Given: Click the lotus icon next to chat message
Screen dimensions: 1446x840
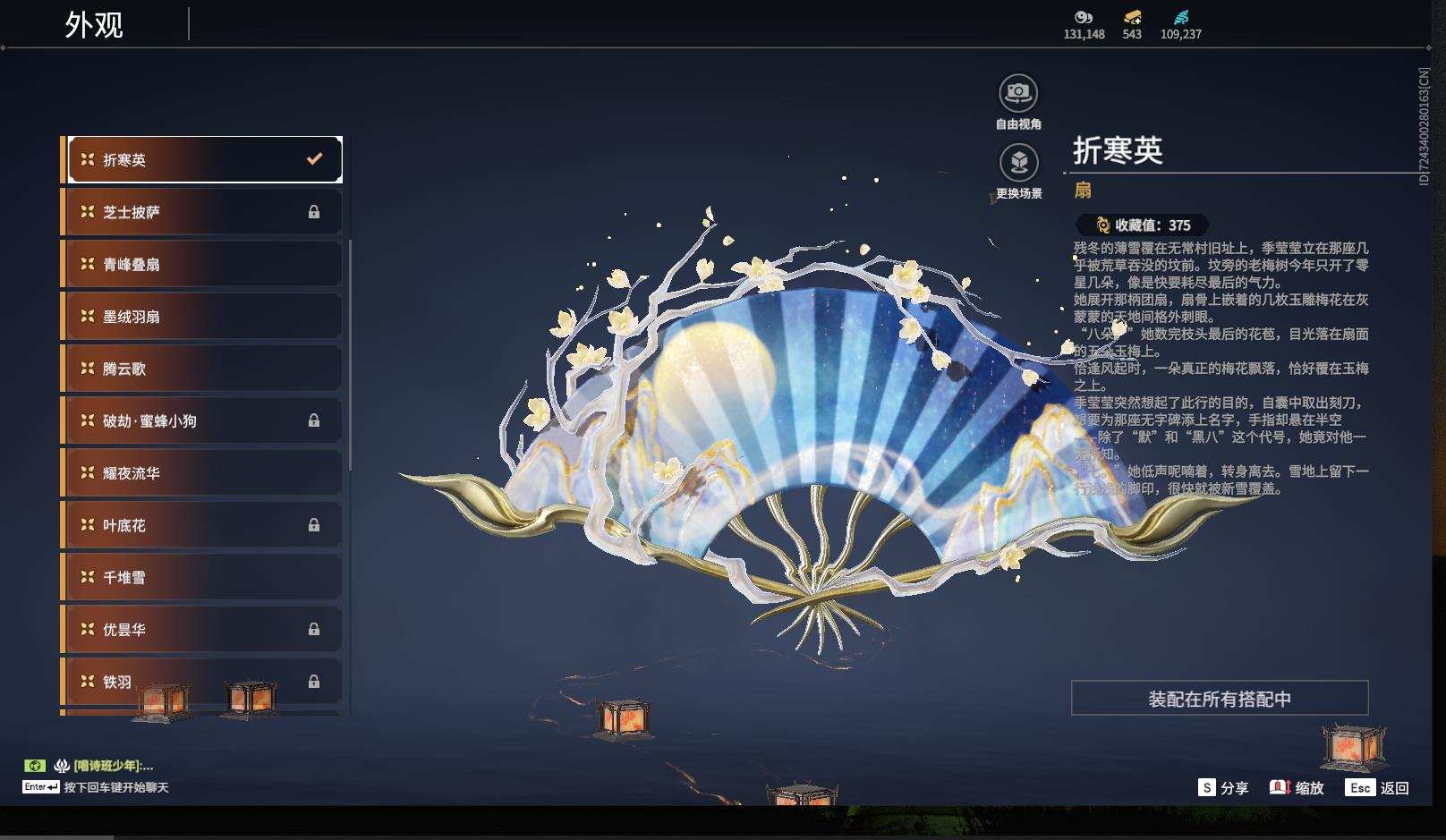Looking at the screenshot, I should point(62,766).
